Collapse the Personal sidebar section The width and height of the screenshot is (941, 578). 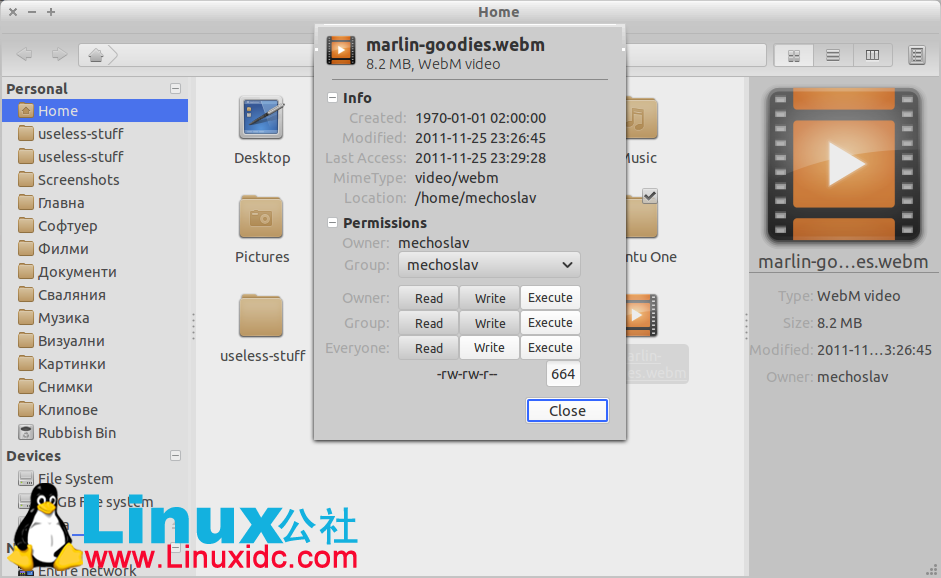click(176, 89)
